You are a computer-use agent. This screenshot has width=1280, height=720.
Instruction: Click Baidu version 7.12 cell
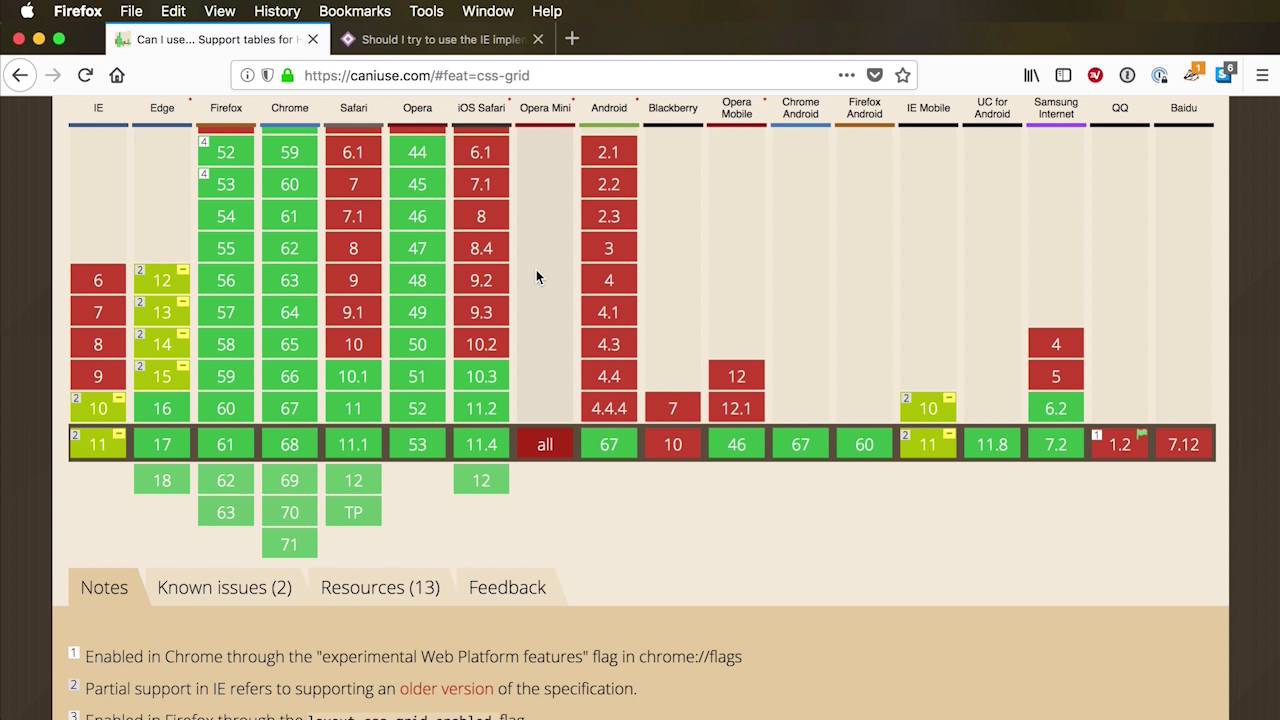click(1184, 444)
